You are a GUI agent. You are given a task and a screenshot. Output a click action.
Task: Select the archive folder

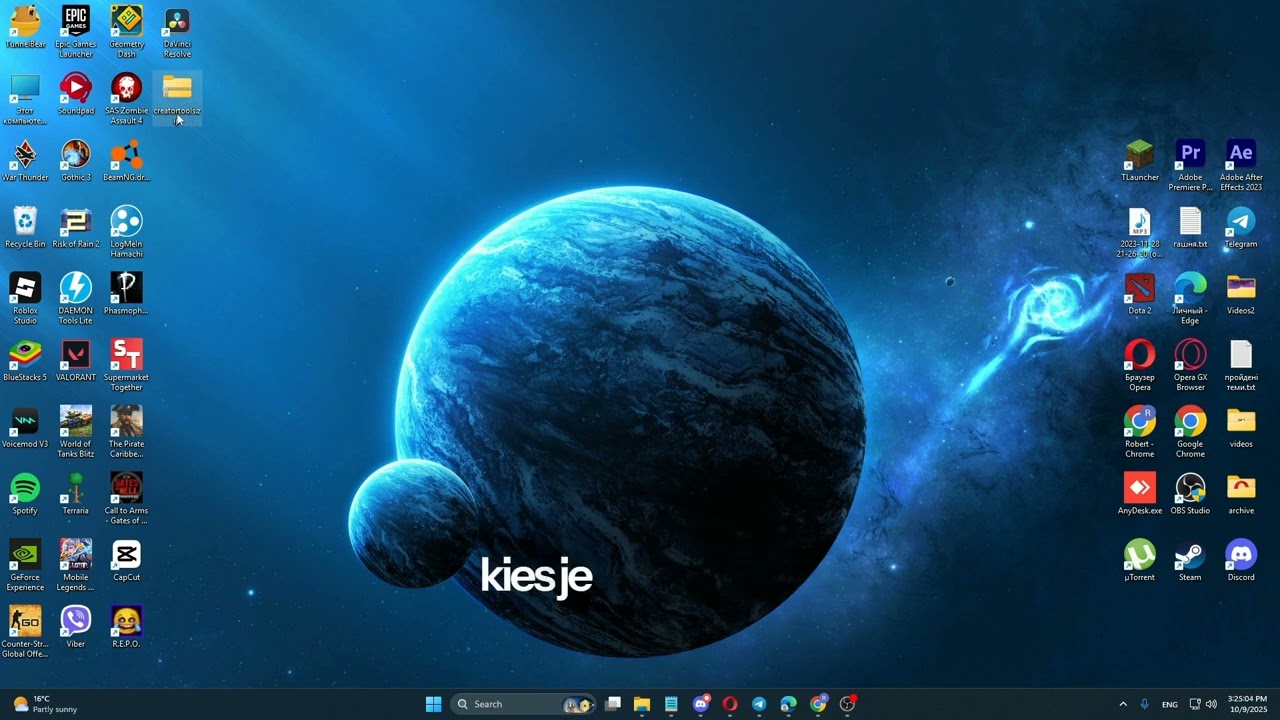pyautogui.click(x=1241, y=494)
